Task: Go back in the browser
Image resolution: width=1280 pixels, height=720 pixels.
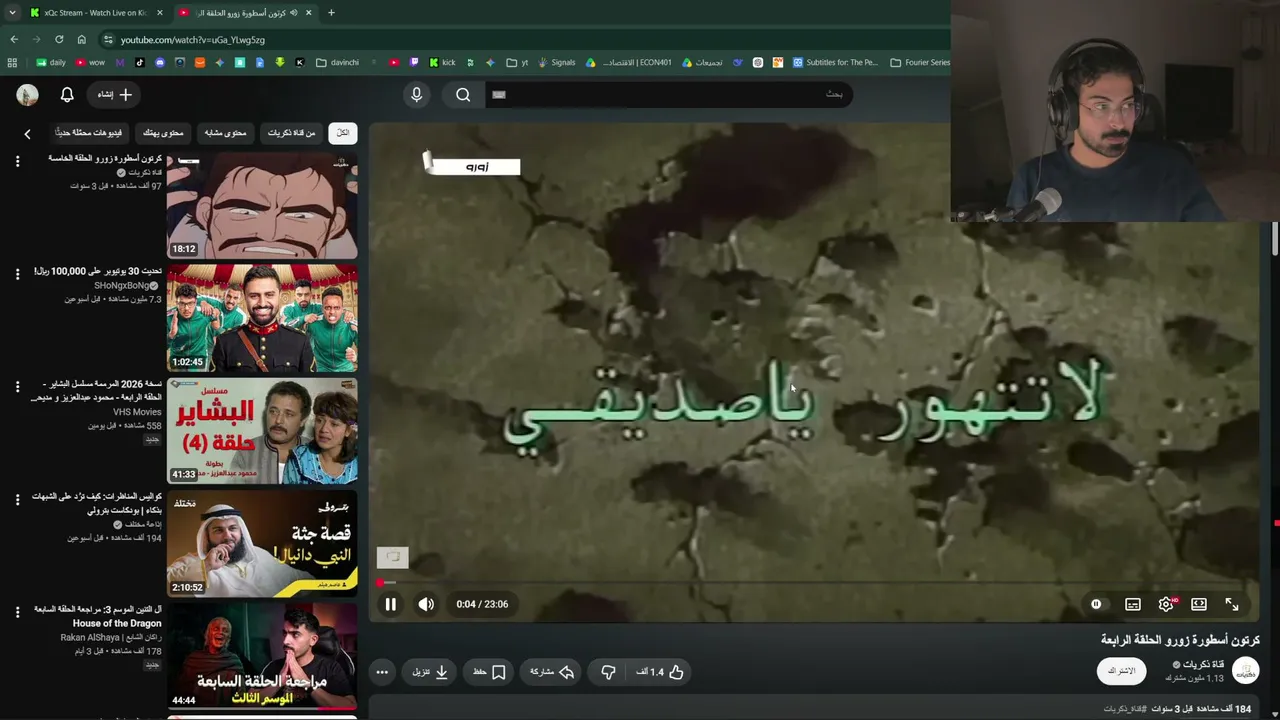Action: tap(14, 40)
